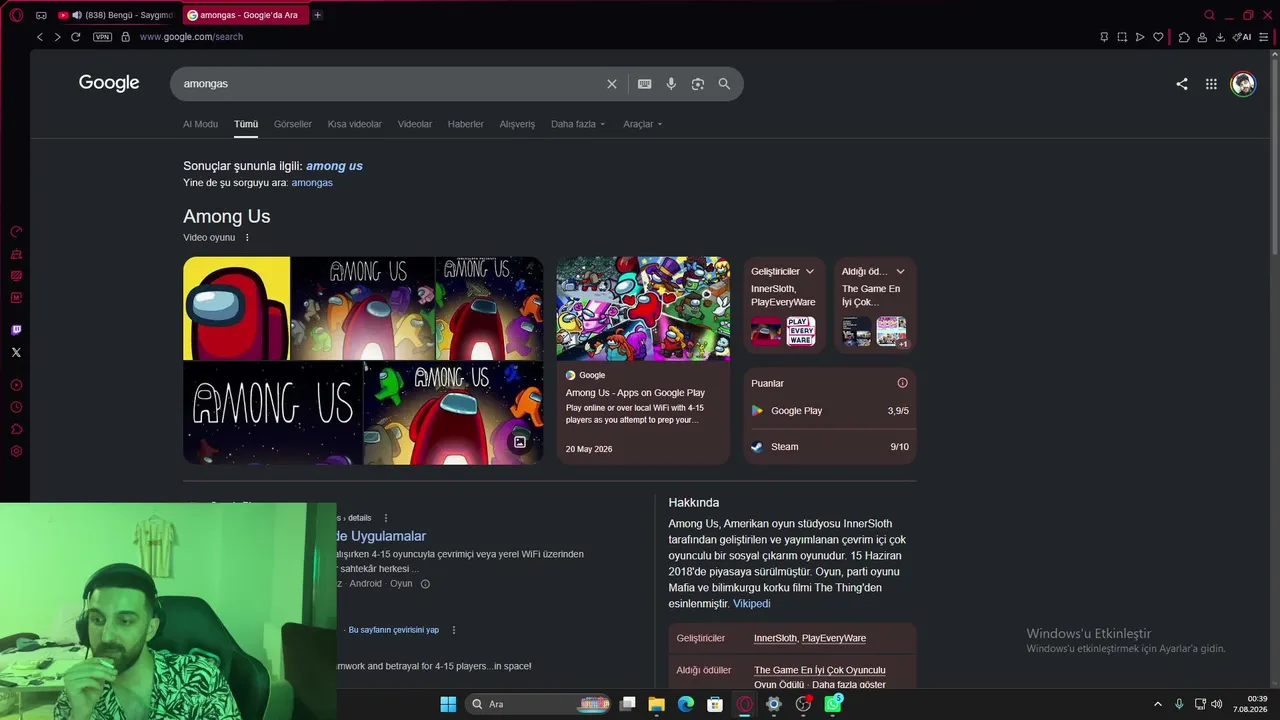The image size is (1280, 720).
Task: Go back to the previous page
Action: tap(40, 37)
